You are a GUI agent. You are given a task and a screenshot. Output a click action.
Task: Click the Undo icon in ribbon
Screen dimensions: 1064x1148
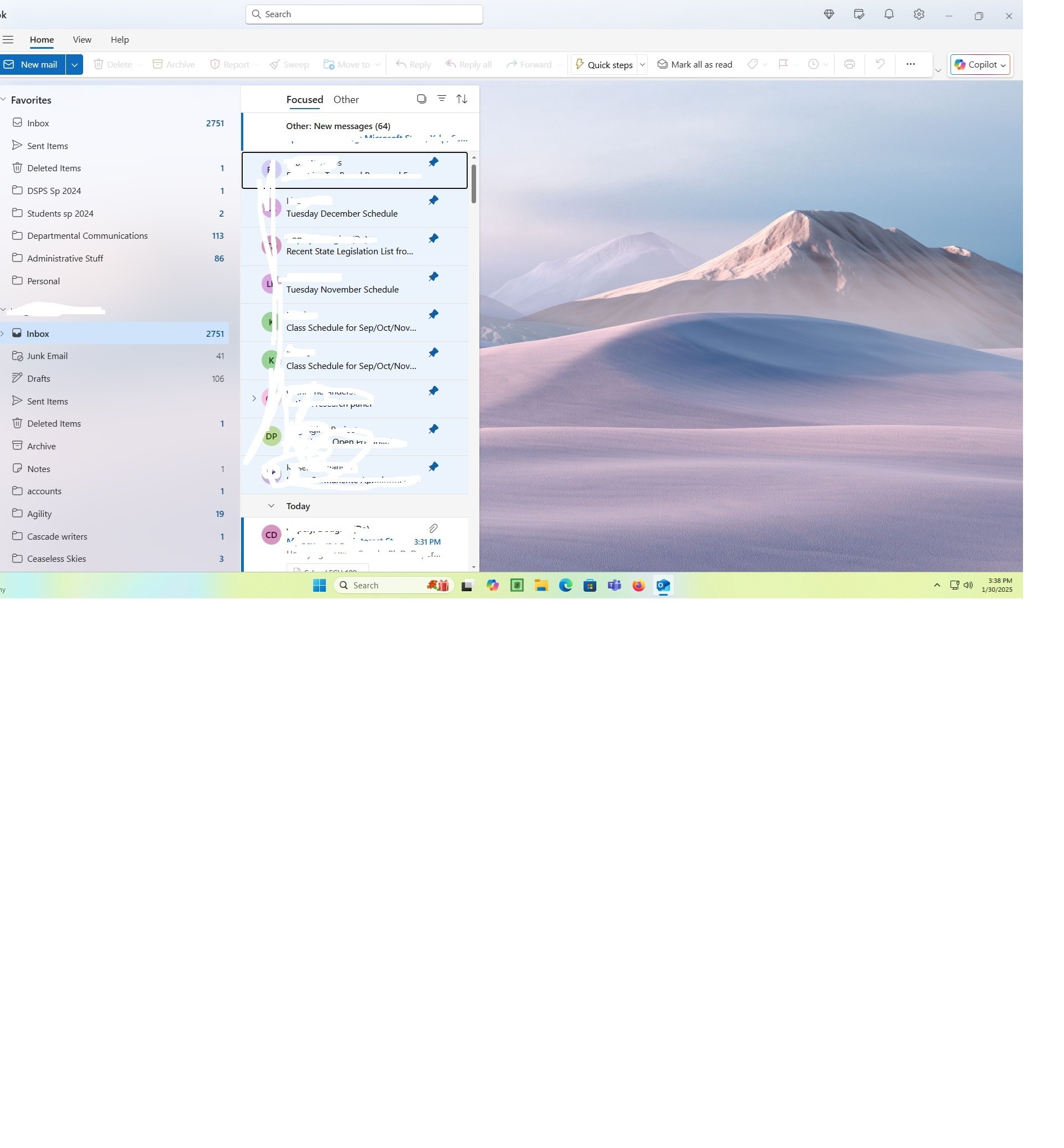click(880, 64)
